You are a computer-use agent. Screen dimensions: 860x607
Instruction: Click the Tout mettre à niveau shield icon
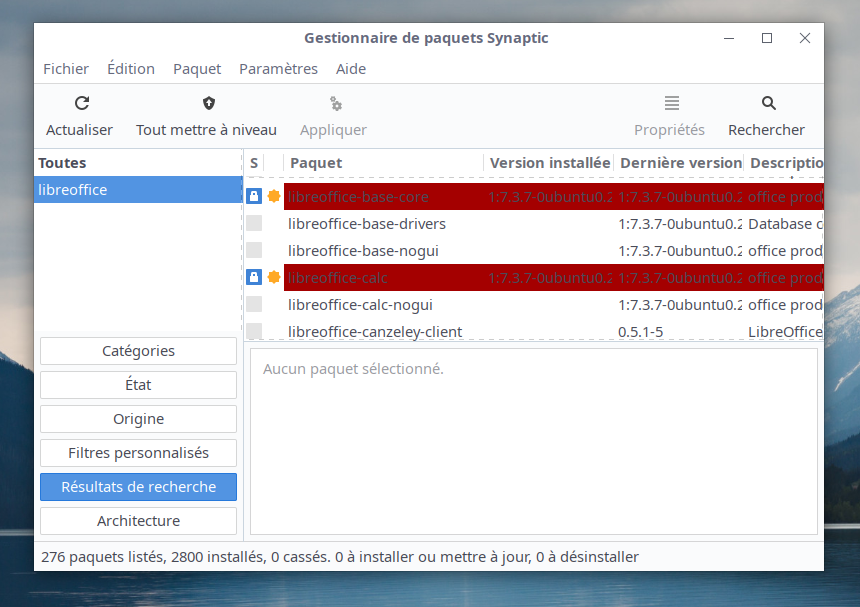[208, 103]
